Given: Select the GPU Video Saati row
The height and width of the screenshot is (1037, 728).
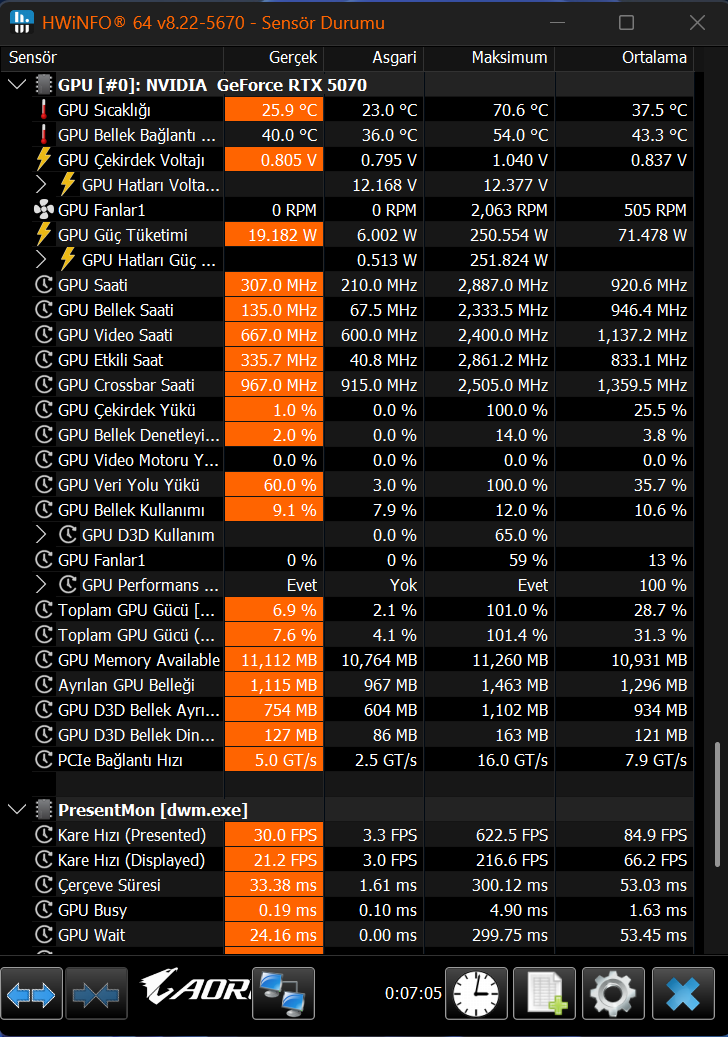Looking at the screenshot, I should coord(362,335).
